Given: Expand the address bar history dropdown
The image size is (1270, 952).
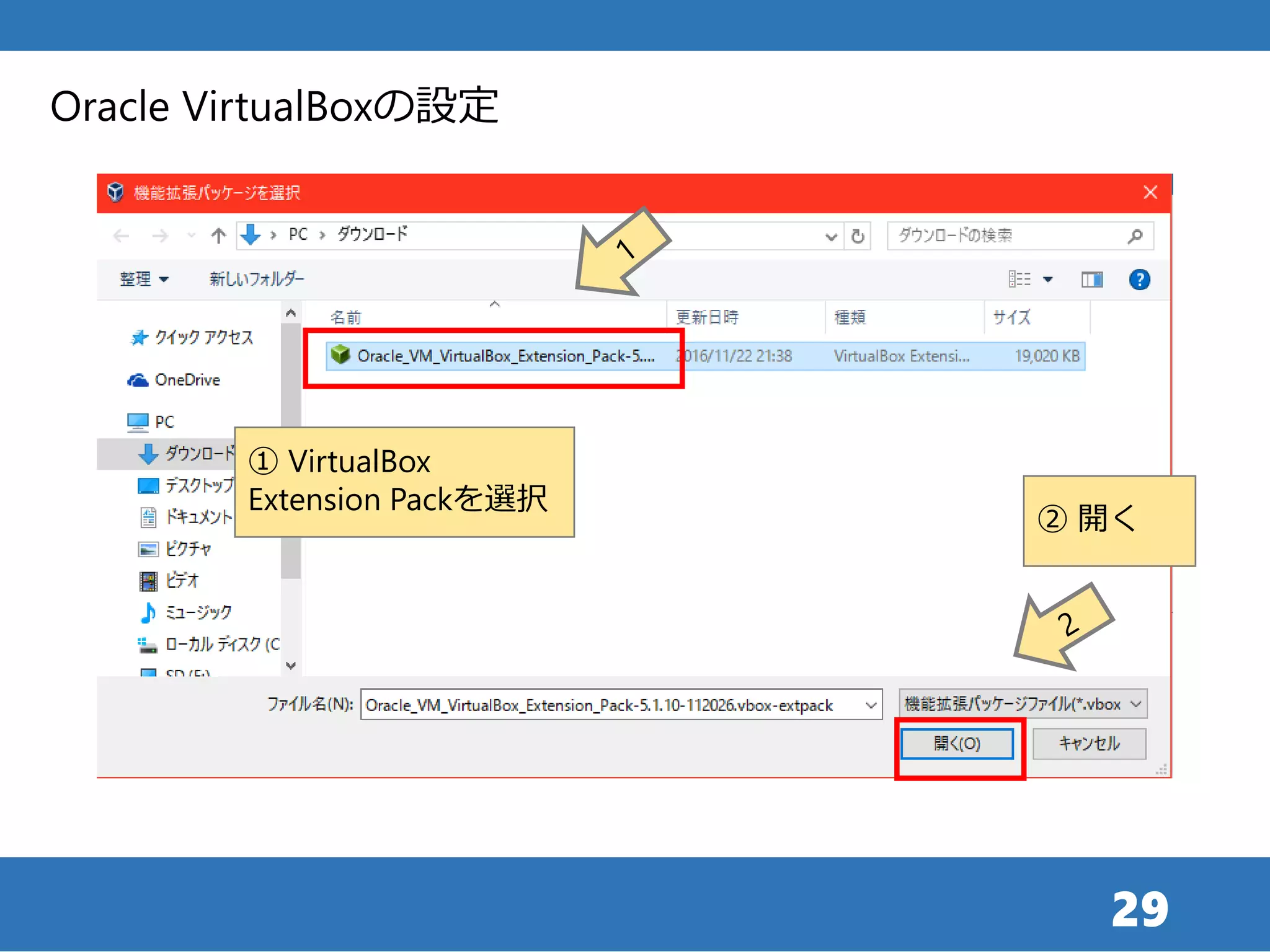Looking at the screenshot, I should (x=831, y=236).
